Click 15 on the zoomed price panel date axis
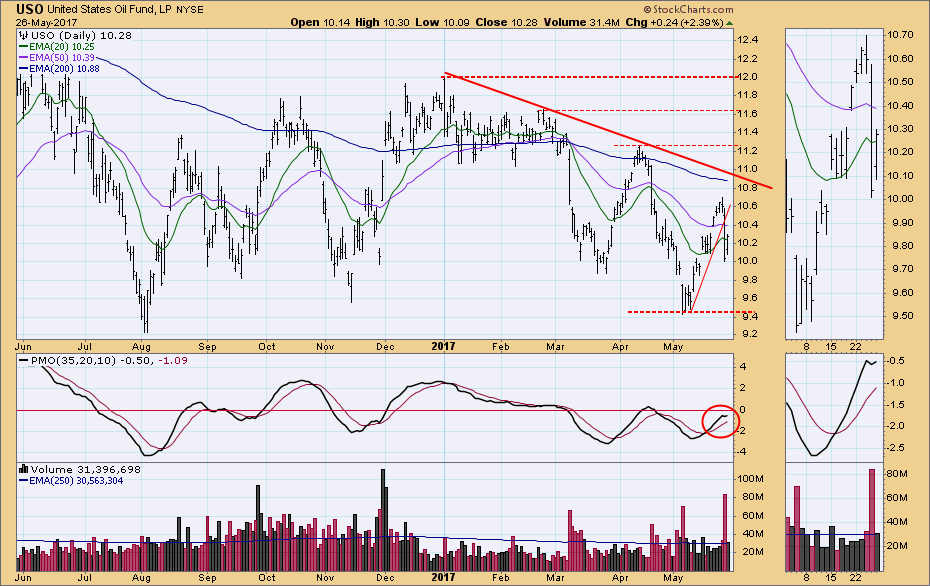This screenshot has height=586, width=930. pyautogui.click(x=831, y=346)
